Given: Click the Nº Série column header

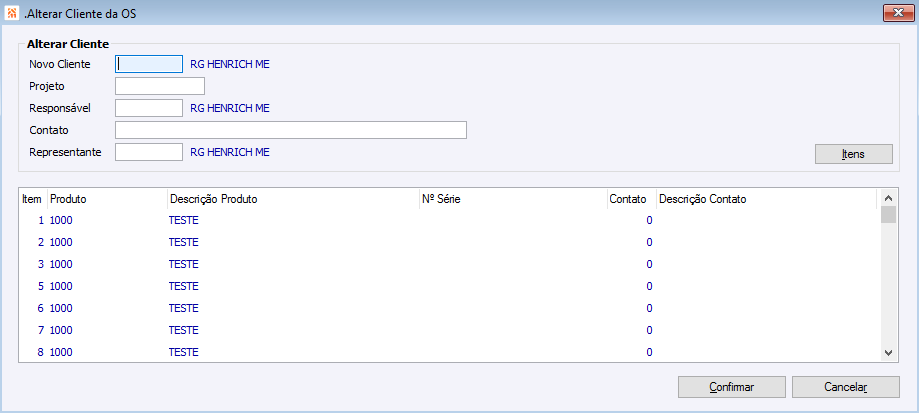Looking at the screenshot, I should pyautogui.click(x=512, y=199).
